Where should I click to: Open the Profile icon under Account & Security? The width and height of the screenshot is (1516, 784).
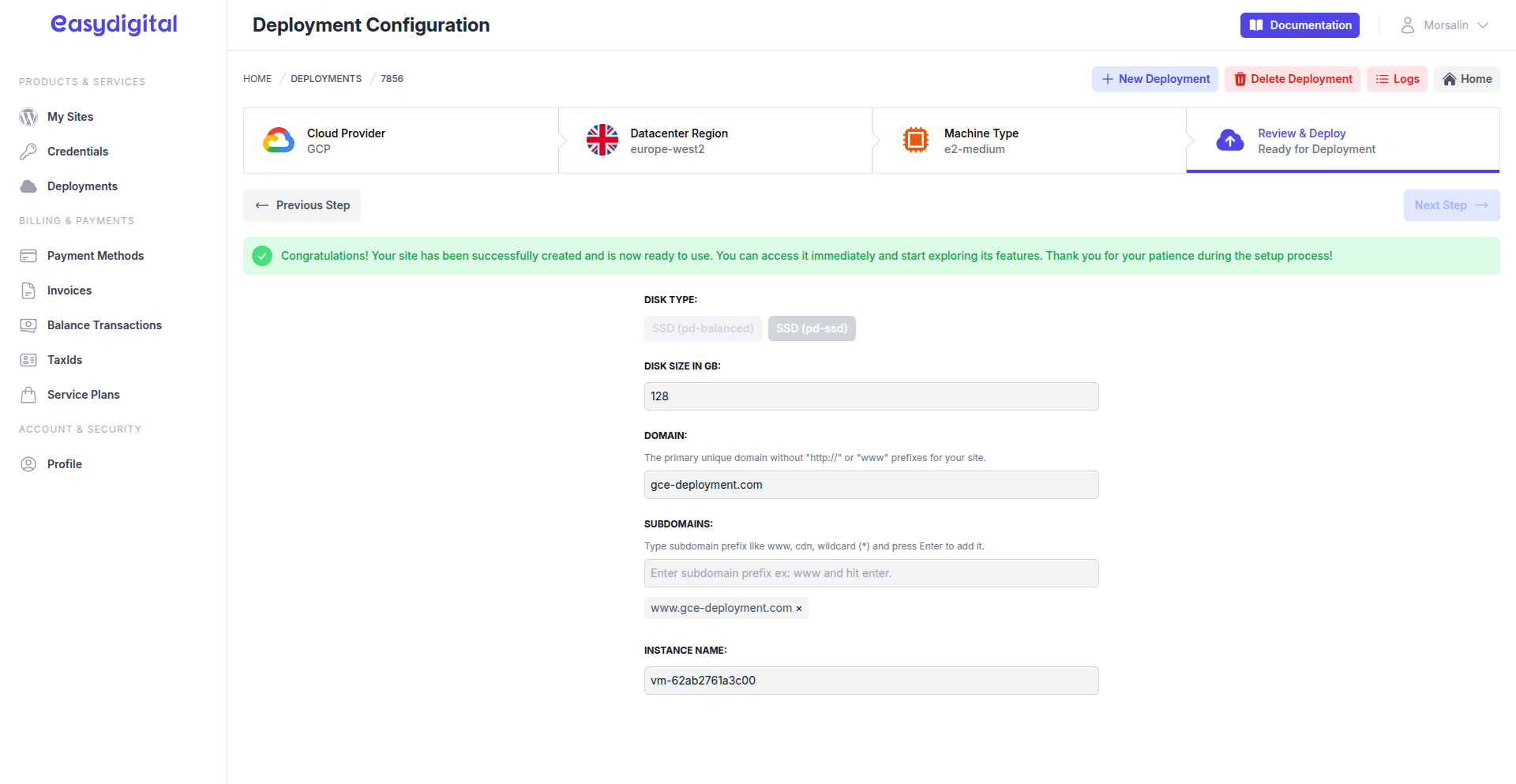[x=28, y=463]
